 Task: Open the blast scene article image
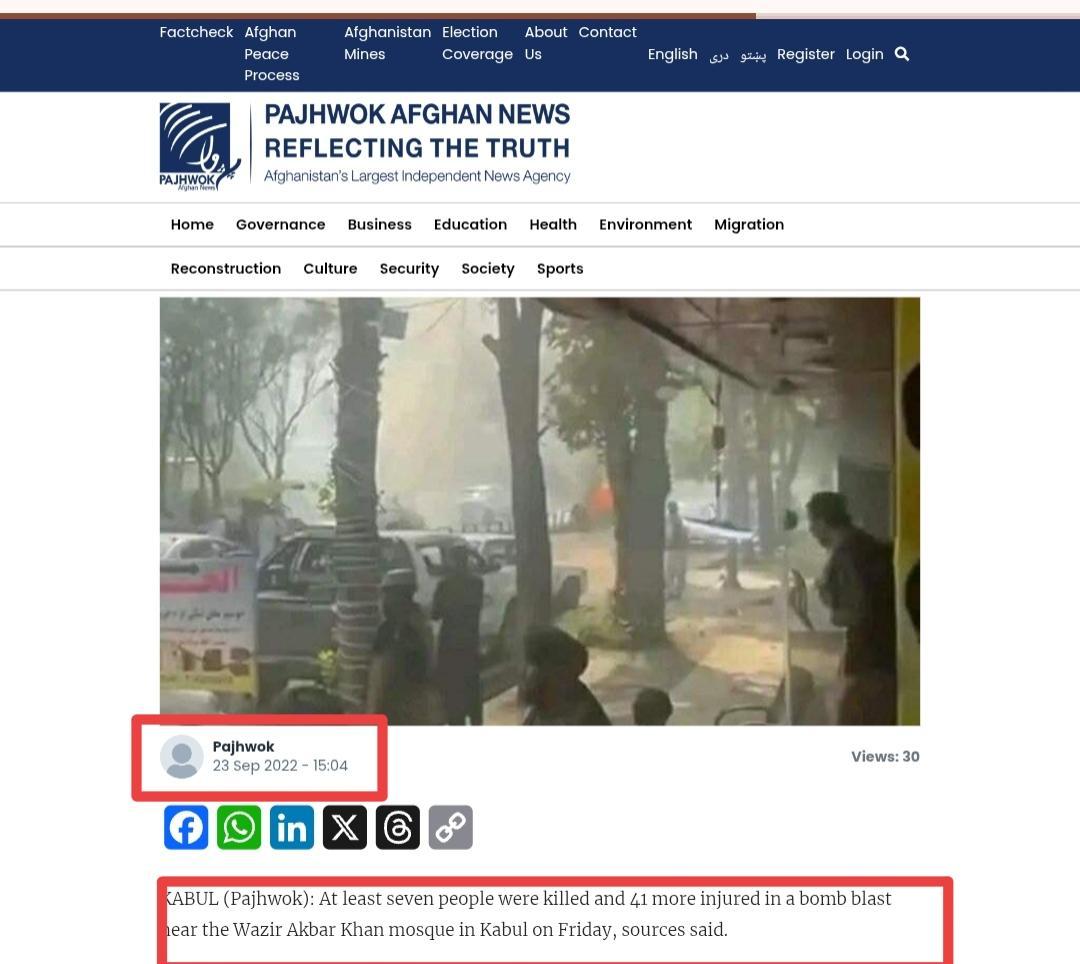tap(540, 511)
